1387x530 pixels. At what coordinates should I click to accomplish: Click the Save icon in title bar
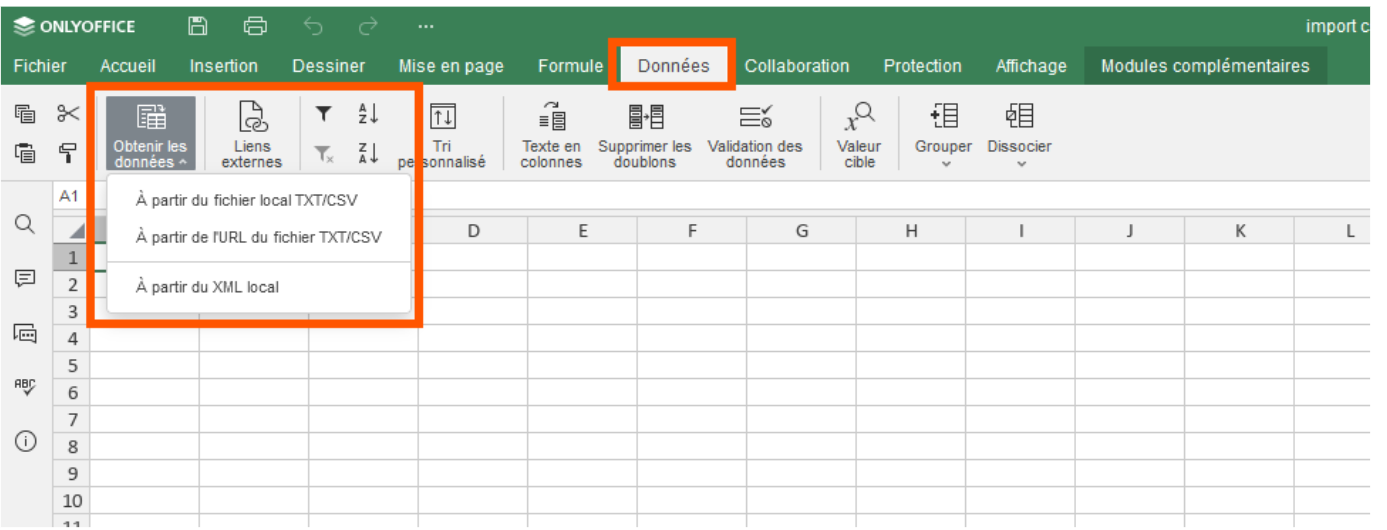[x=198, y=27]
